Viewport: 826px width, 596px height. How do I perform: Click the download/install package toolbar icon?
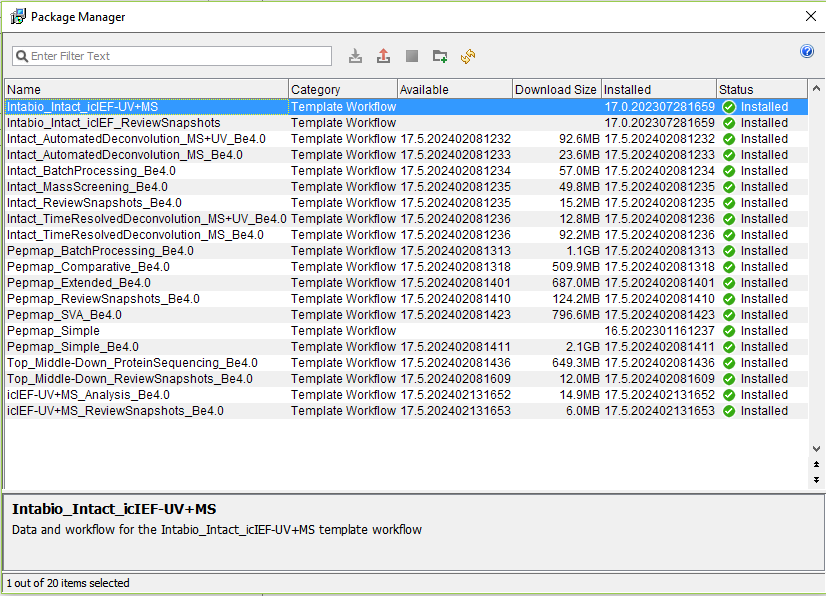pyautogui.click(x=356, y=56)
